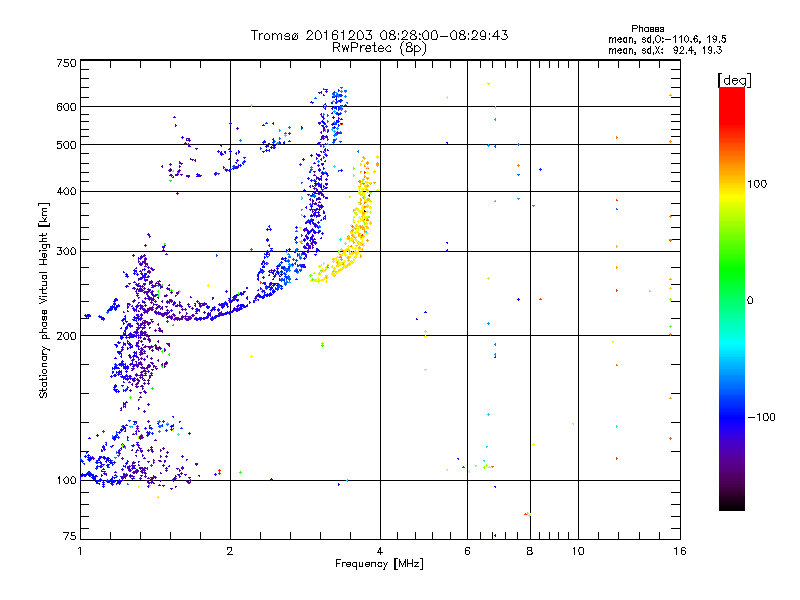Click the x-axis tick label '2'
Screen dimensions: 800x600
pyautogui.click(x=230, y=551)
